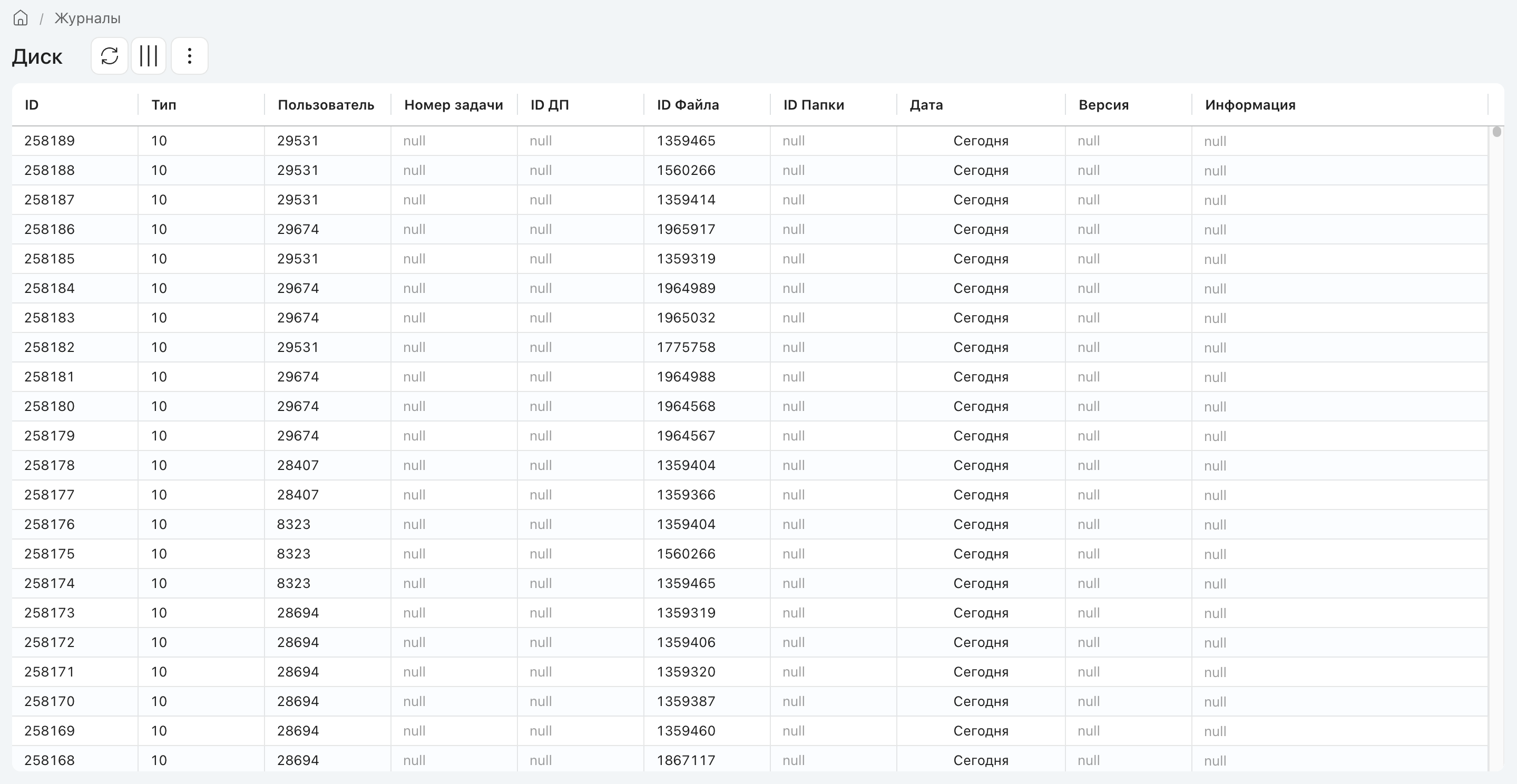The height and width of the screenshot is (784, 1517).
Task: Refresh the Диск log table
Action: click(x=110, y=56)
